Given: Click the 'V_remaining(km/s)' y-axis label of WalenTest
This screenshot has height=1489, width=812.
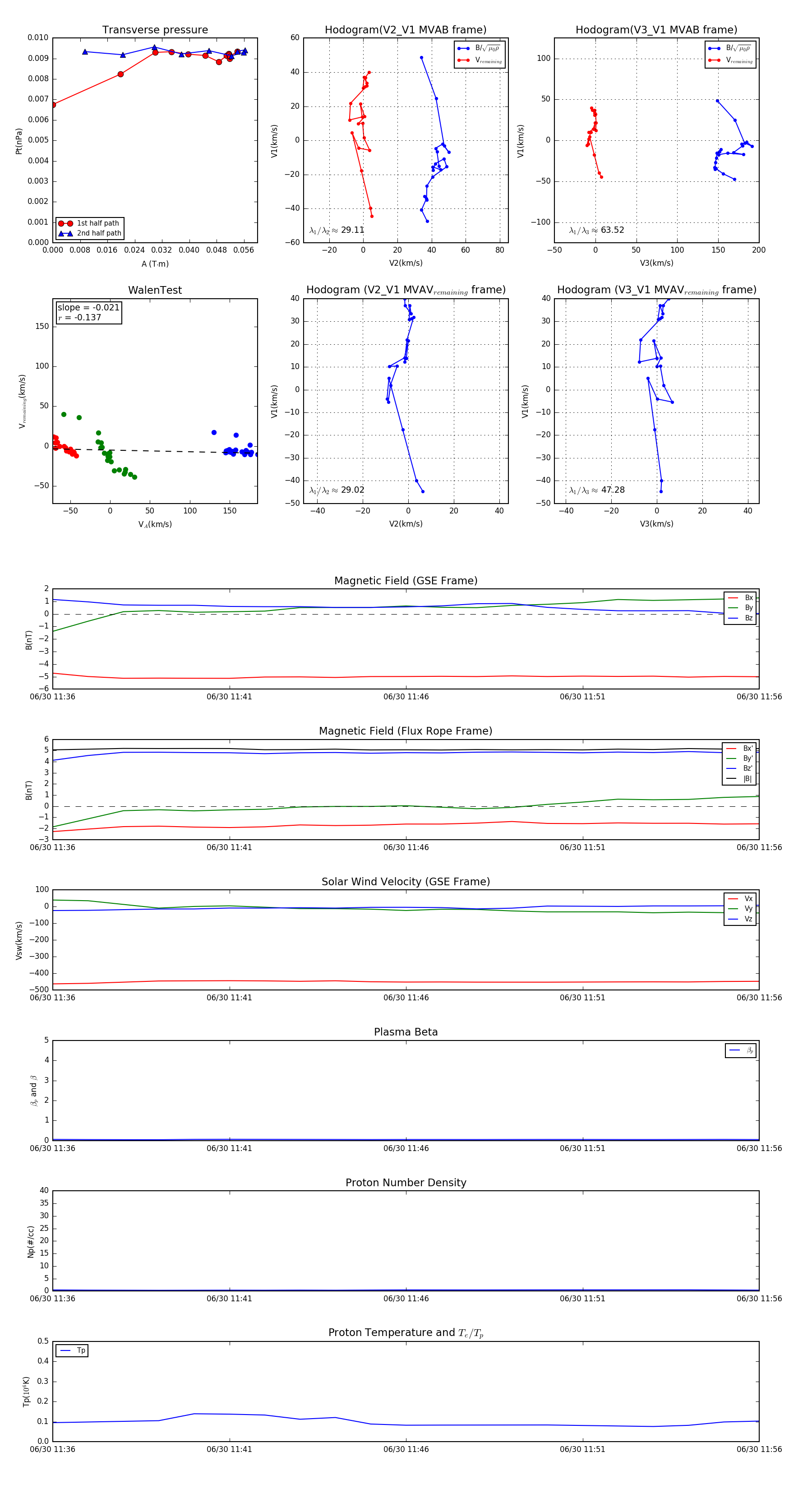Looking at the screenshot, I should [x=22, y=401].
